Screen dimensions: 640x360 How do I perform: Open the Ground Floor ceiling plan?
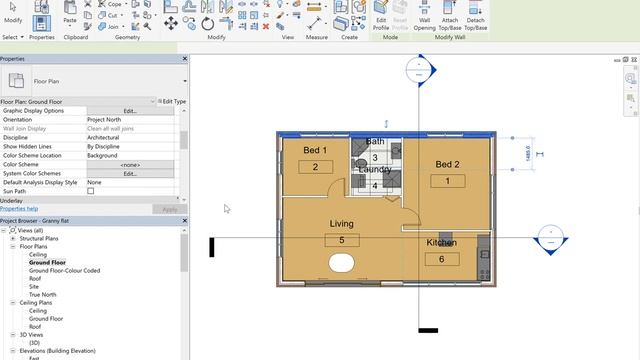tap(46, 319)
